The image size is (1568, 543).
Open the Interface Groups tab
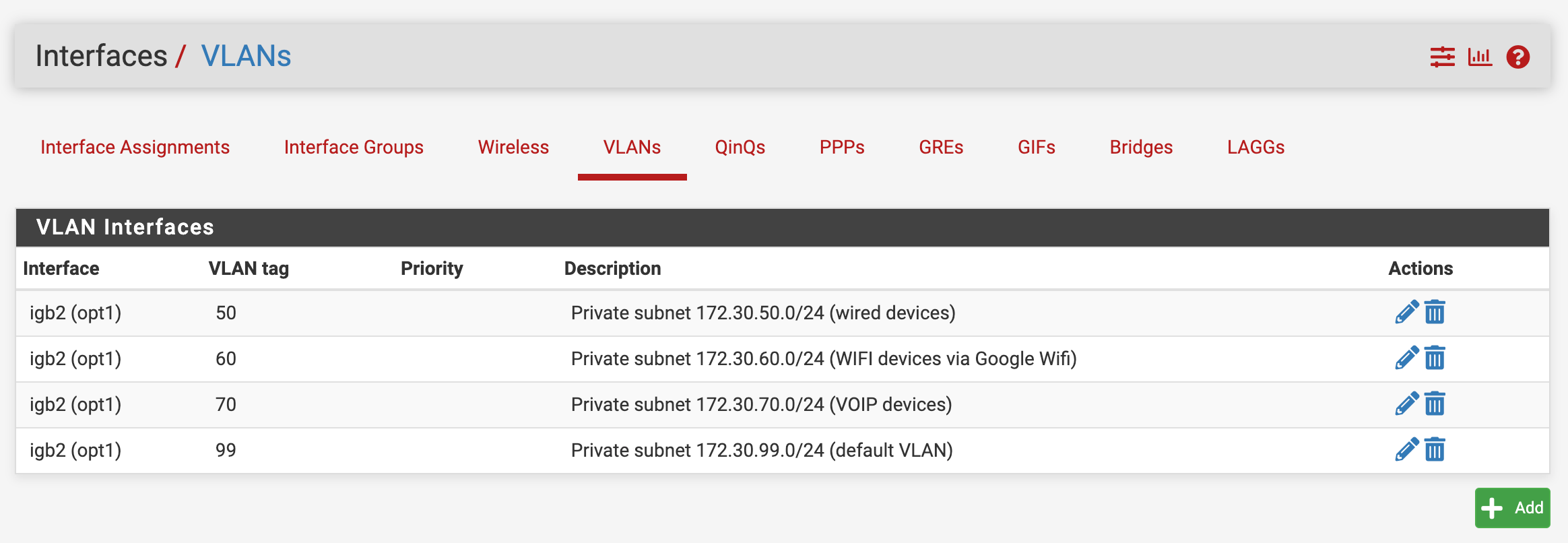(x=354, y=147)
